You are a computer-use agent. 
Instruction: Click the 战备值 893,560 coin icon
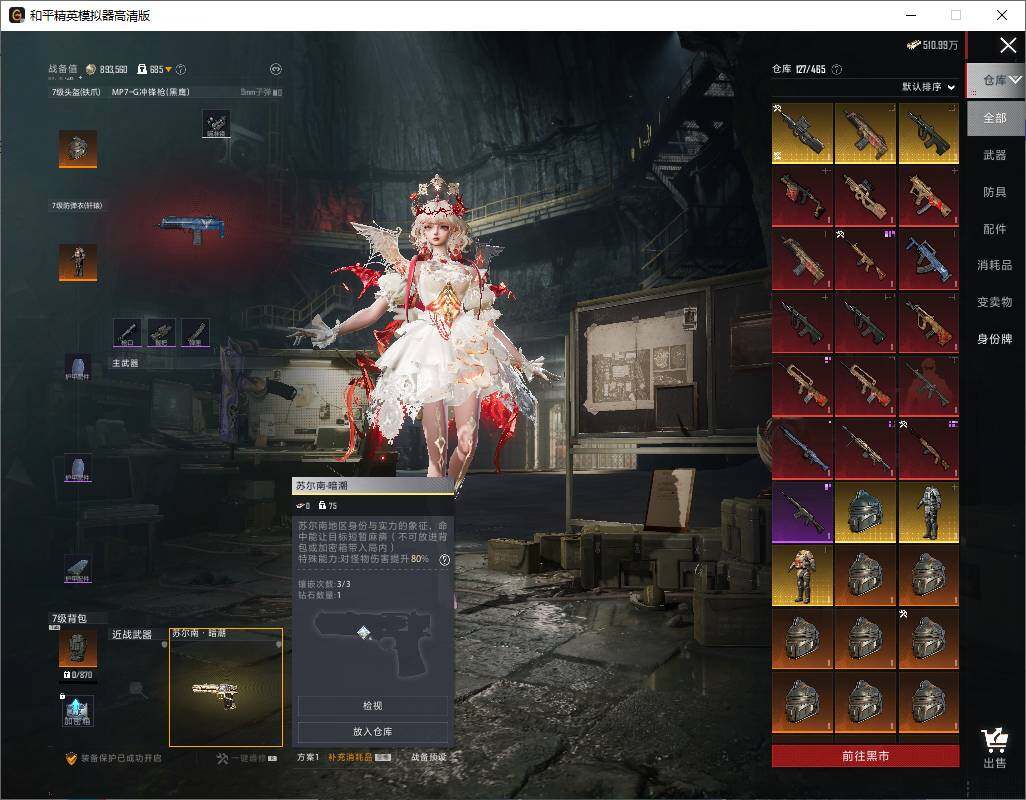(x=91, y=69)
